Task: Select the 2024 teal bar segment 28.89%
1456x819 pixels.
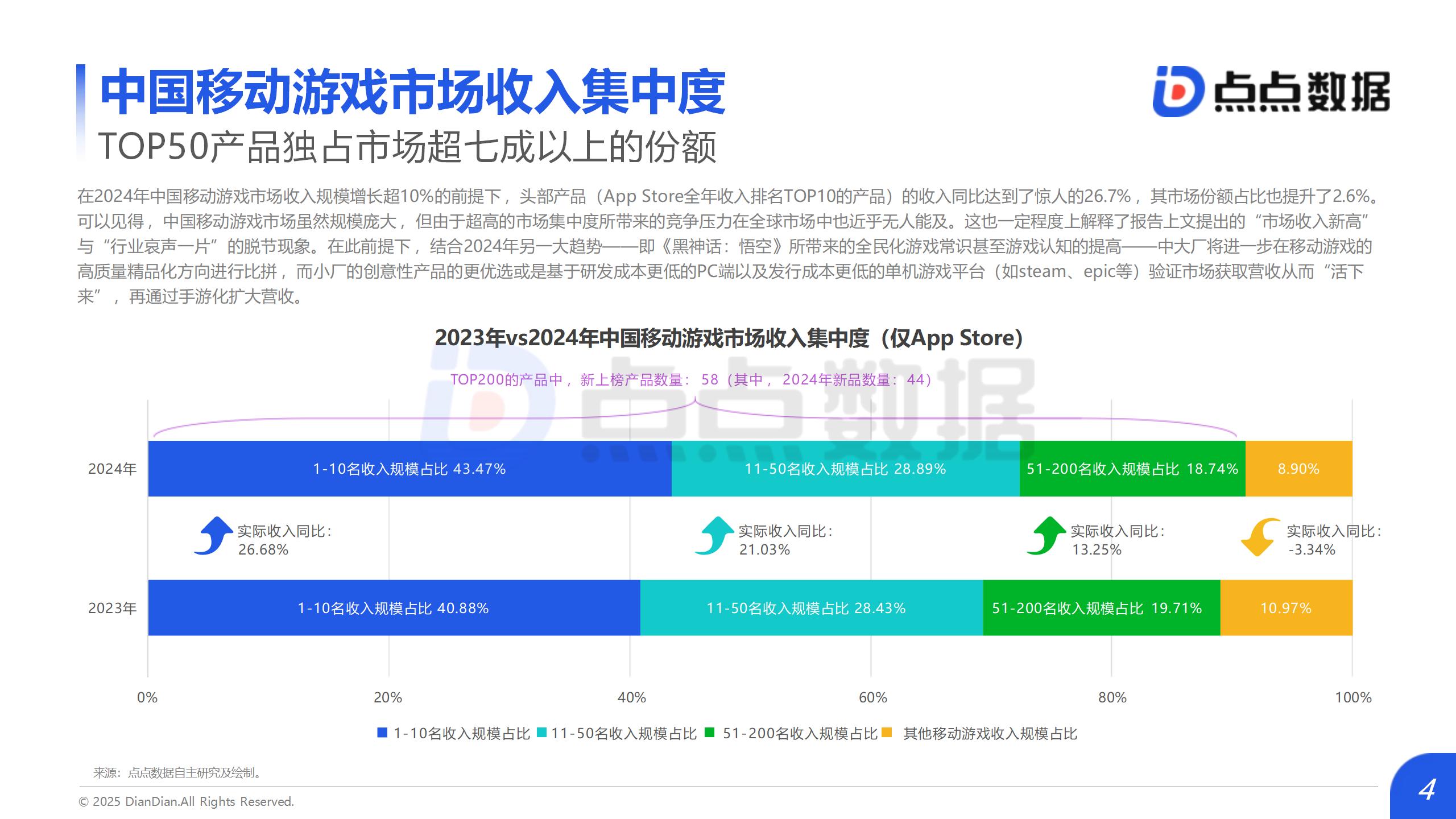Action: (x=845, y=469)
